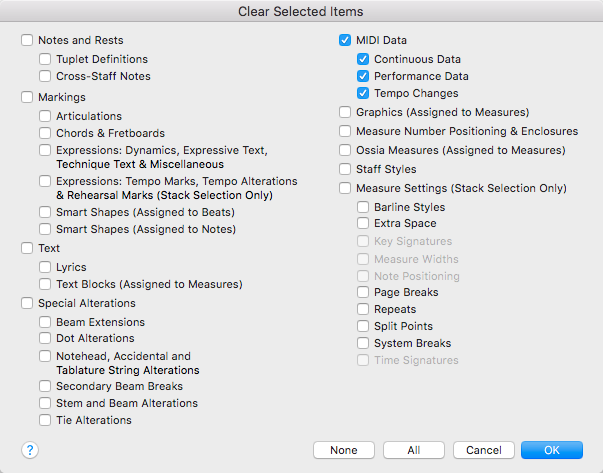Select the Repeats checkbox
The width and height of the screenshot is (603, 473).
pyautogui.click(x=363, y=310)
